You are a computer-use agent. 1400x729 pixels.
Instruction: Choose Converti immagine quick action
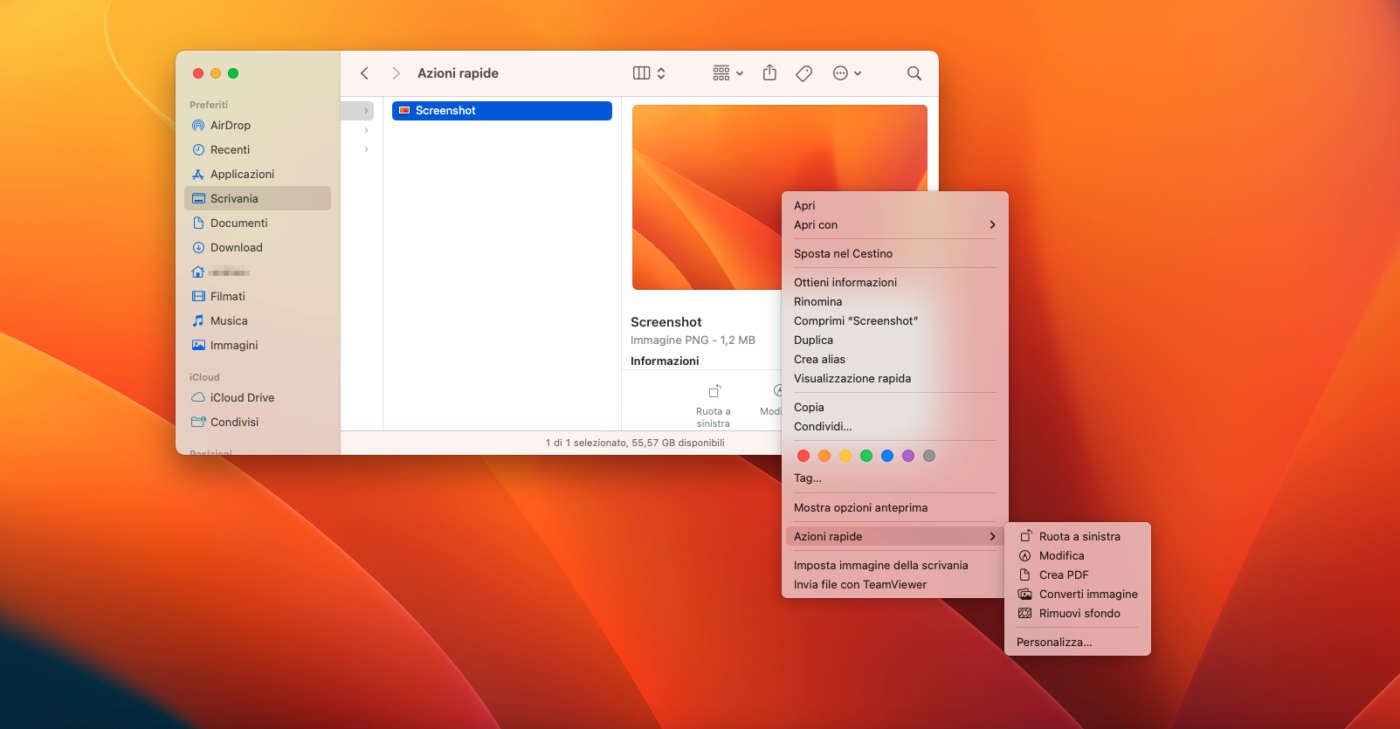pos(1087,594)
